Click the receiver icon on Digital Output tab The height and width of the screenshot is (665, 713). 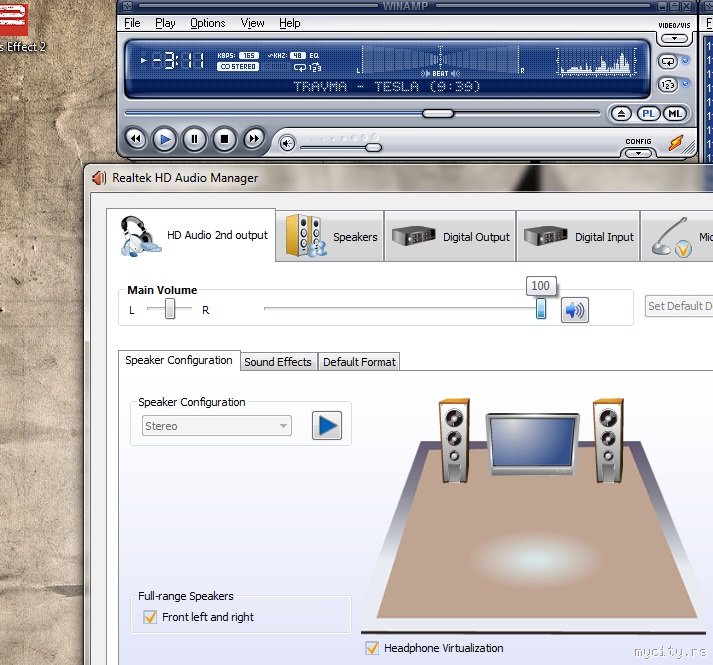point(414,236)
